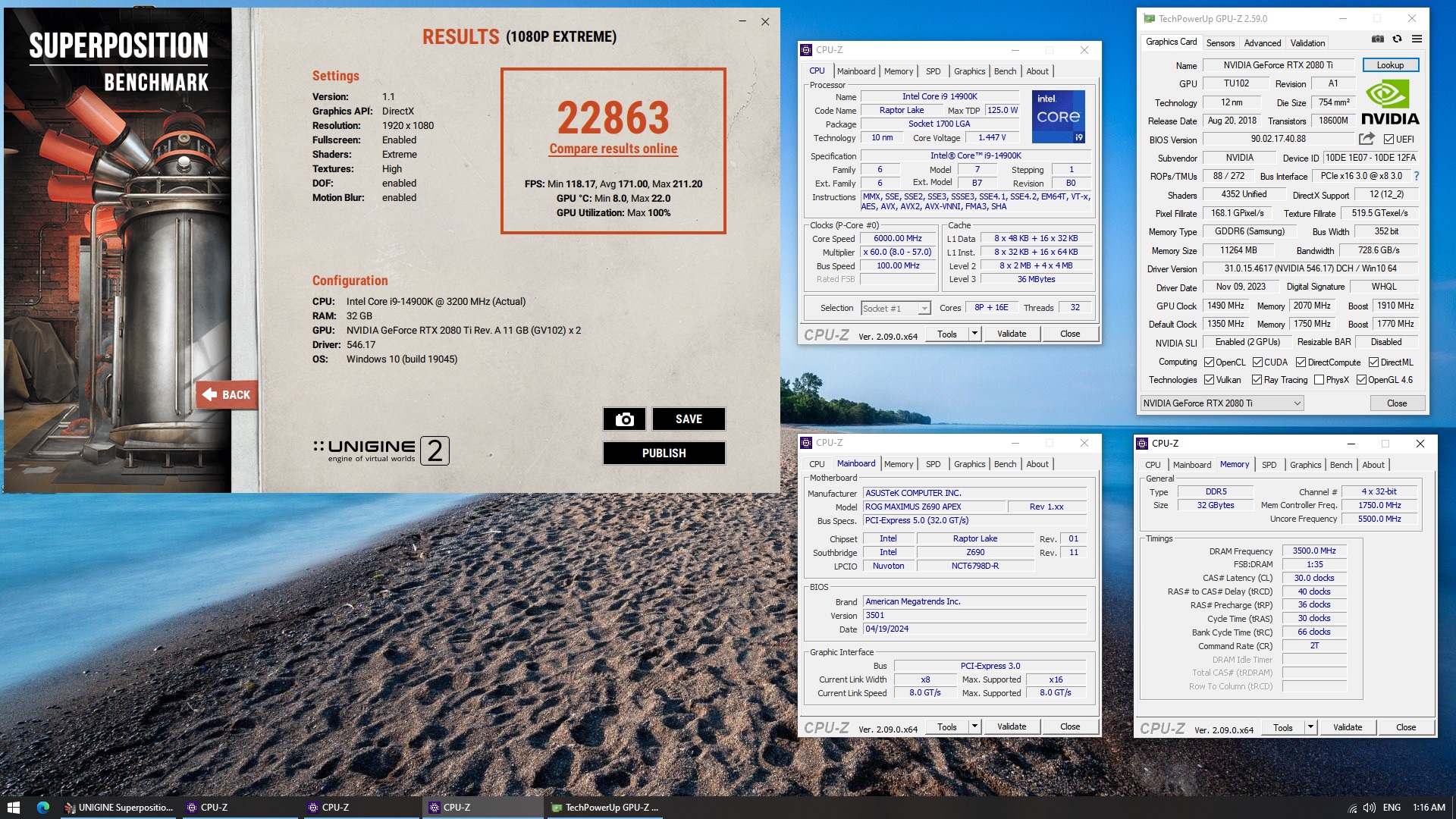1456x819 pixels.
Task: Click the Bus Interface question mark icon
Action: 1416,176
